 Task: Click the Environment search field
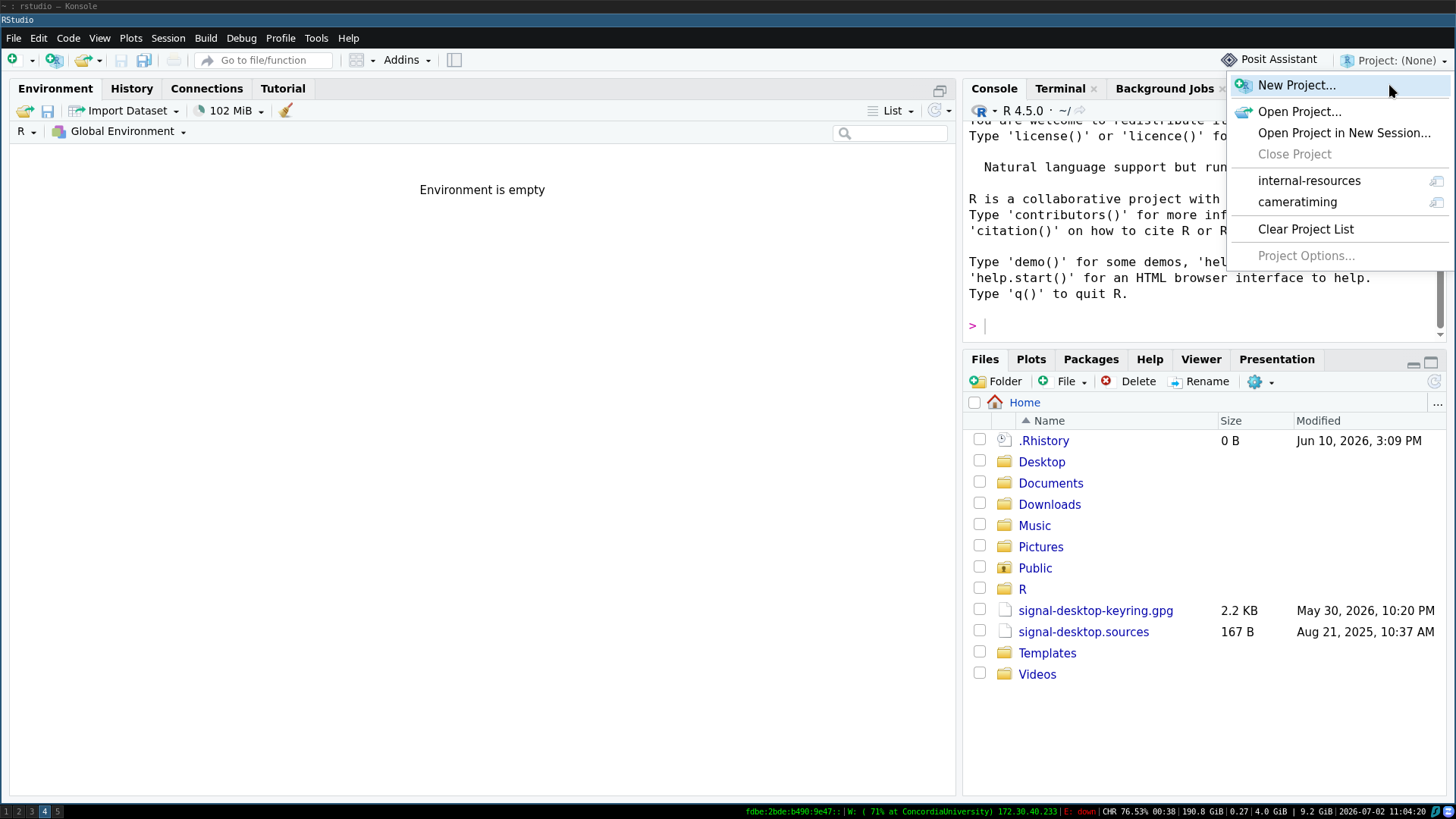coord(890,133)
